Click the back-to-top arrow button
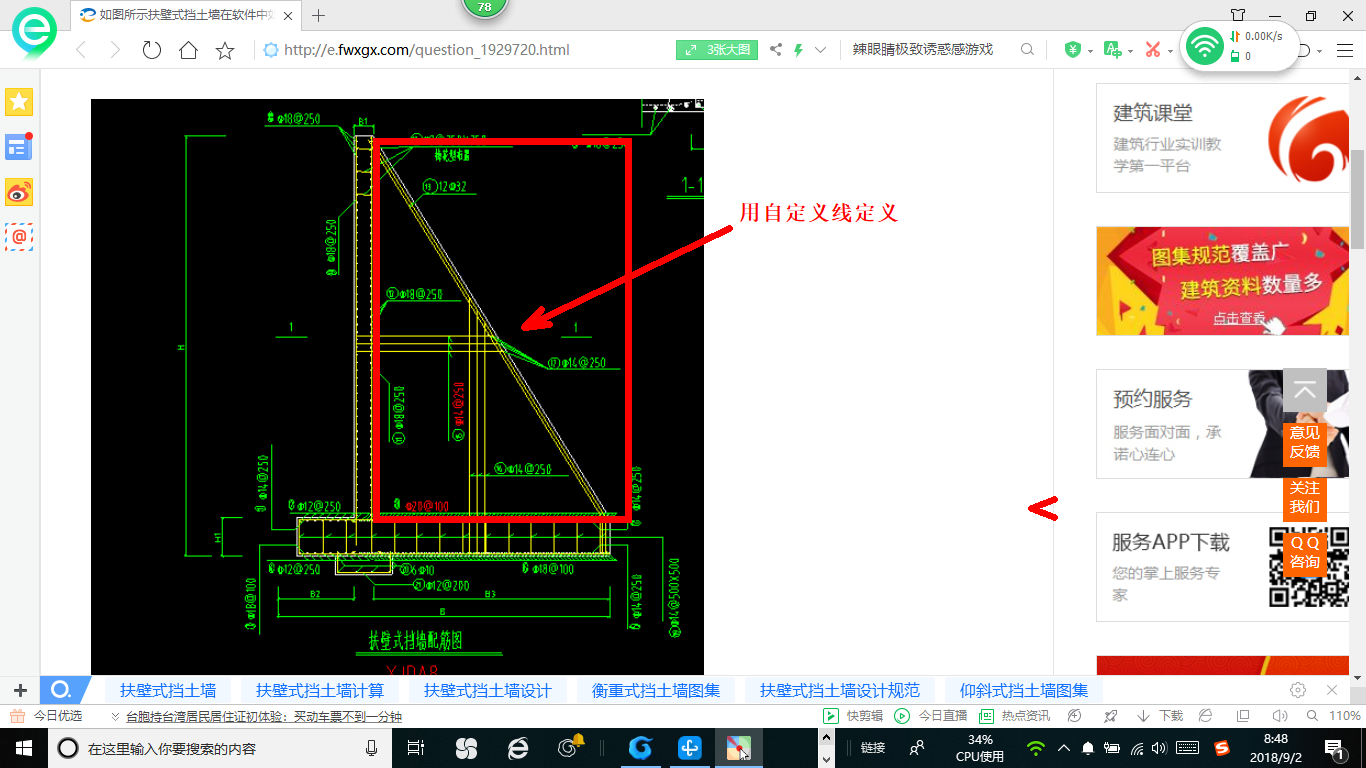The width and height of the screenshot is (1366, 768). point(1305,391)
